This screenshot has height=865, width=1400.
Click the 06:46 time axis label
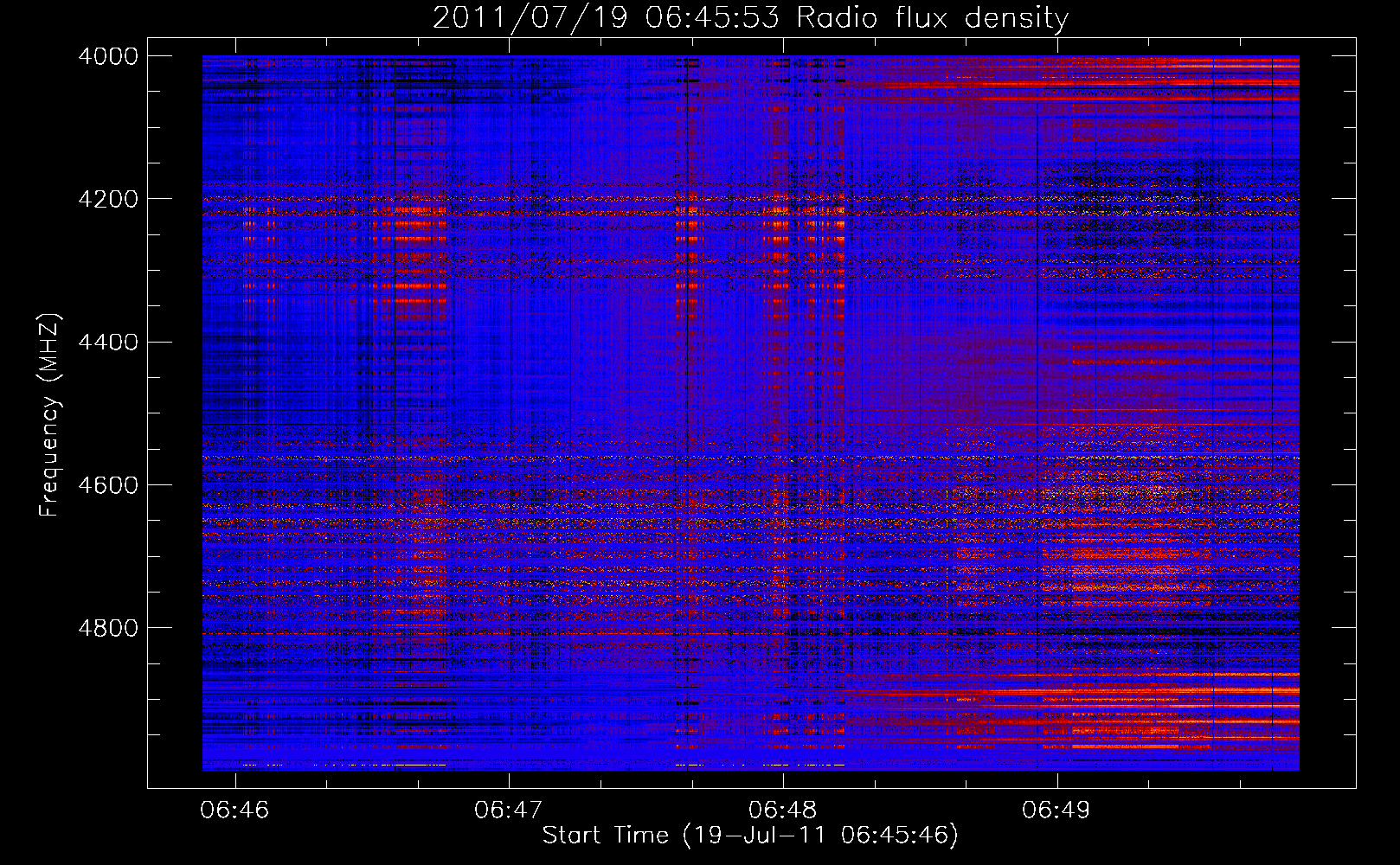point(235,810)
